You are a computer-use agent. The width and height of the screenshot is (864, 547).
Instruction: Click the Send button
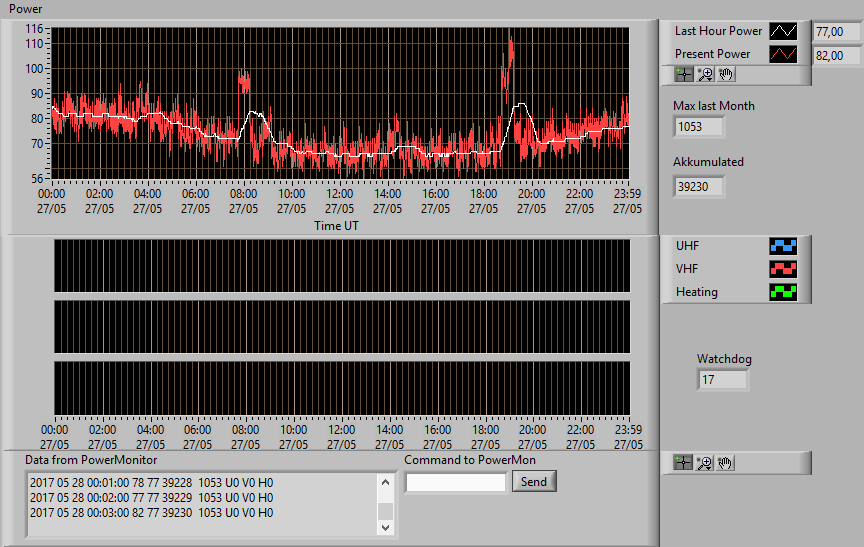(534, 481)
